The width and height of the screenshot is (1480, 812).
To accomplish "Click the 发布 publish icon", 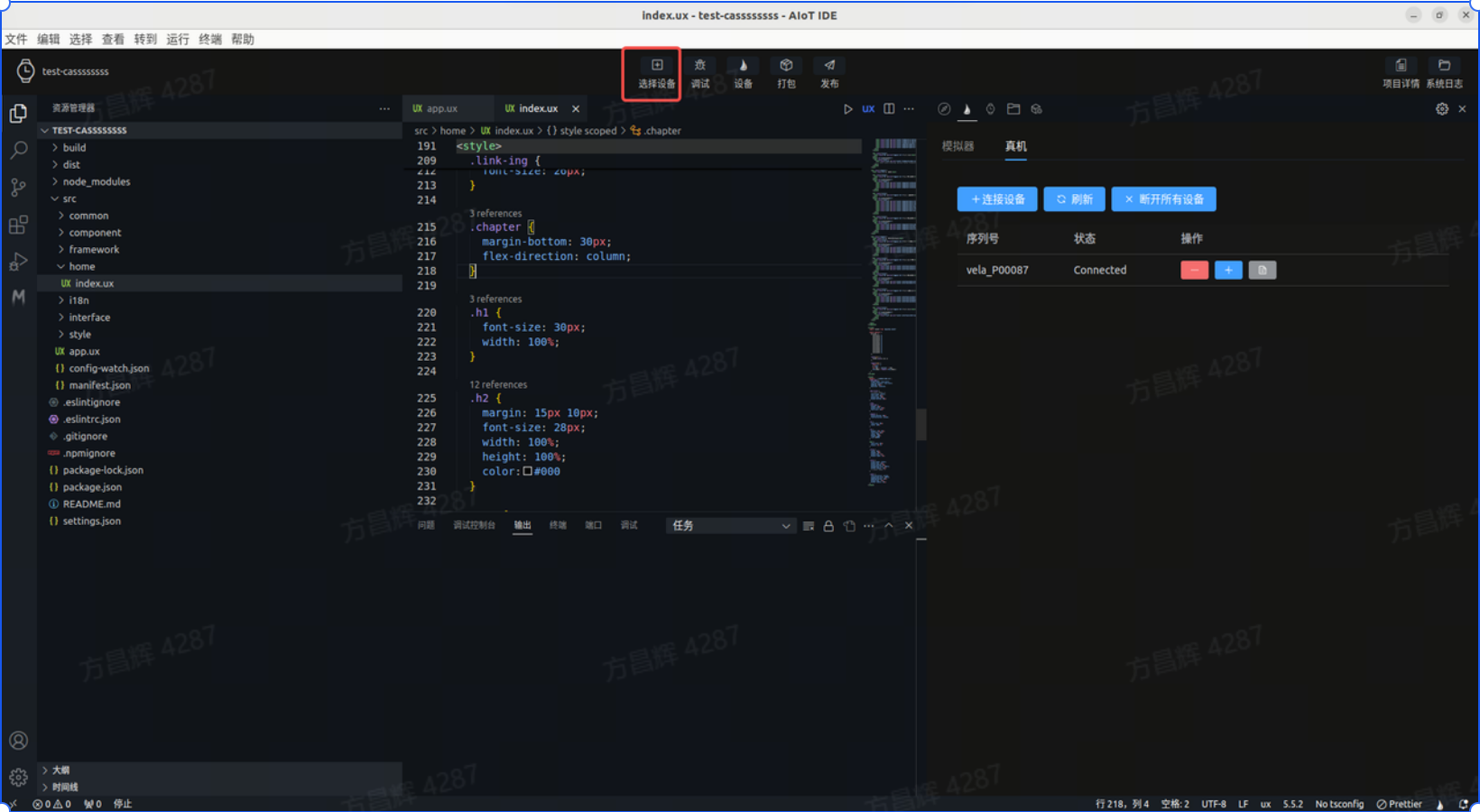I will pyautogui.click(x=829, y=72).
